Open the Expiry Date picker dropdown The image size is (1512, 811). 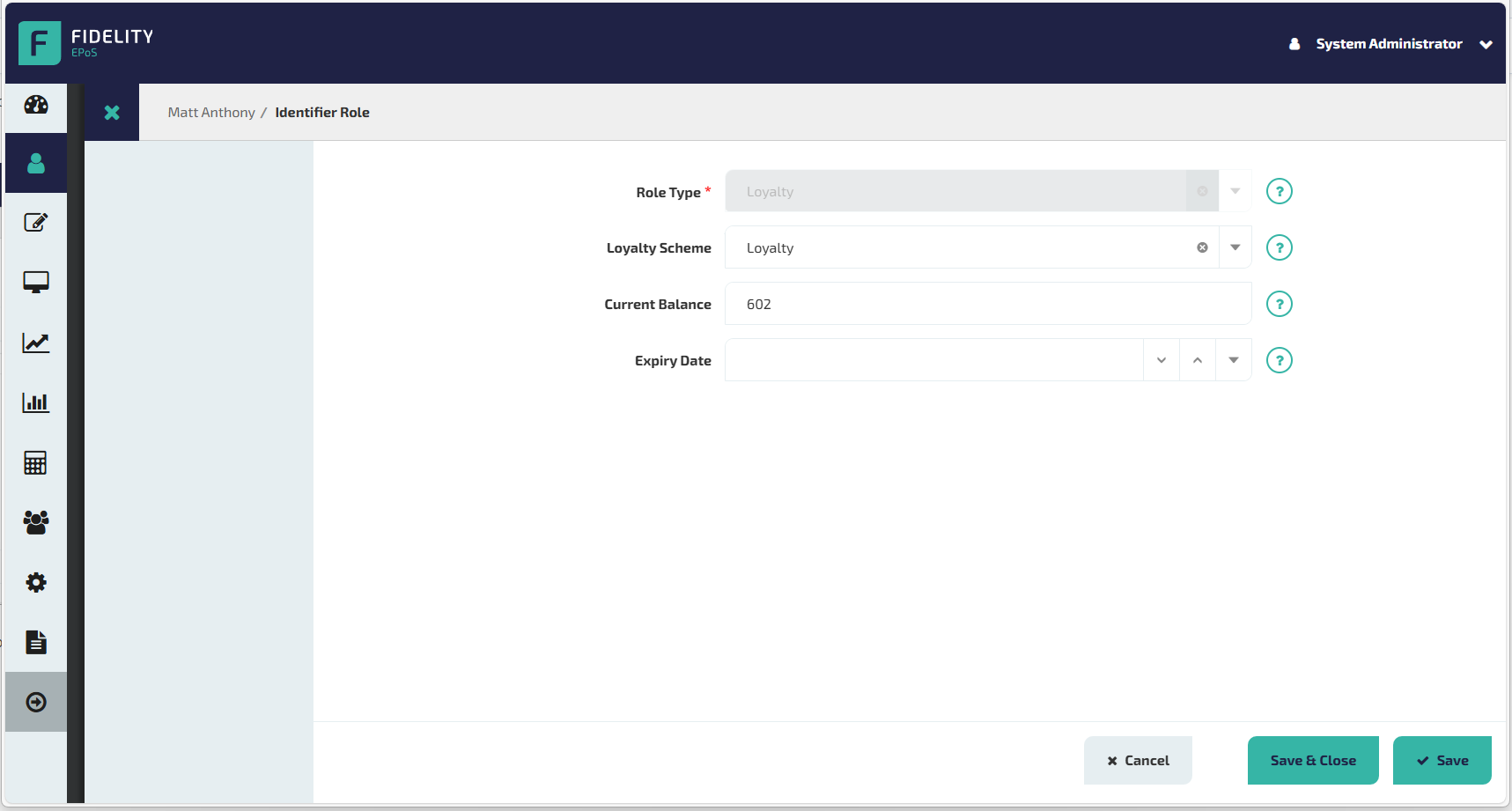(x=1234, y=360)
